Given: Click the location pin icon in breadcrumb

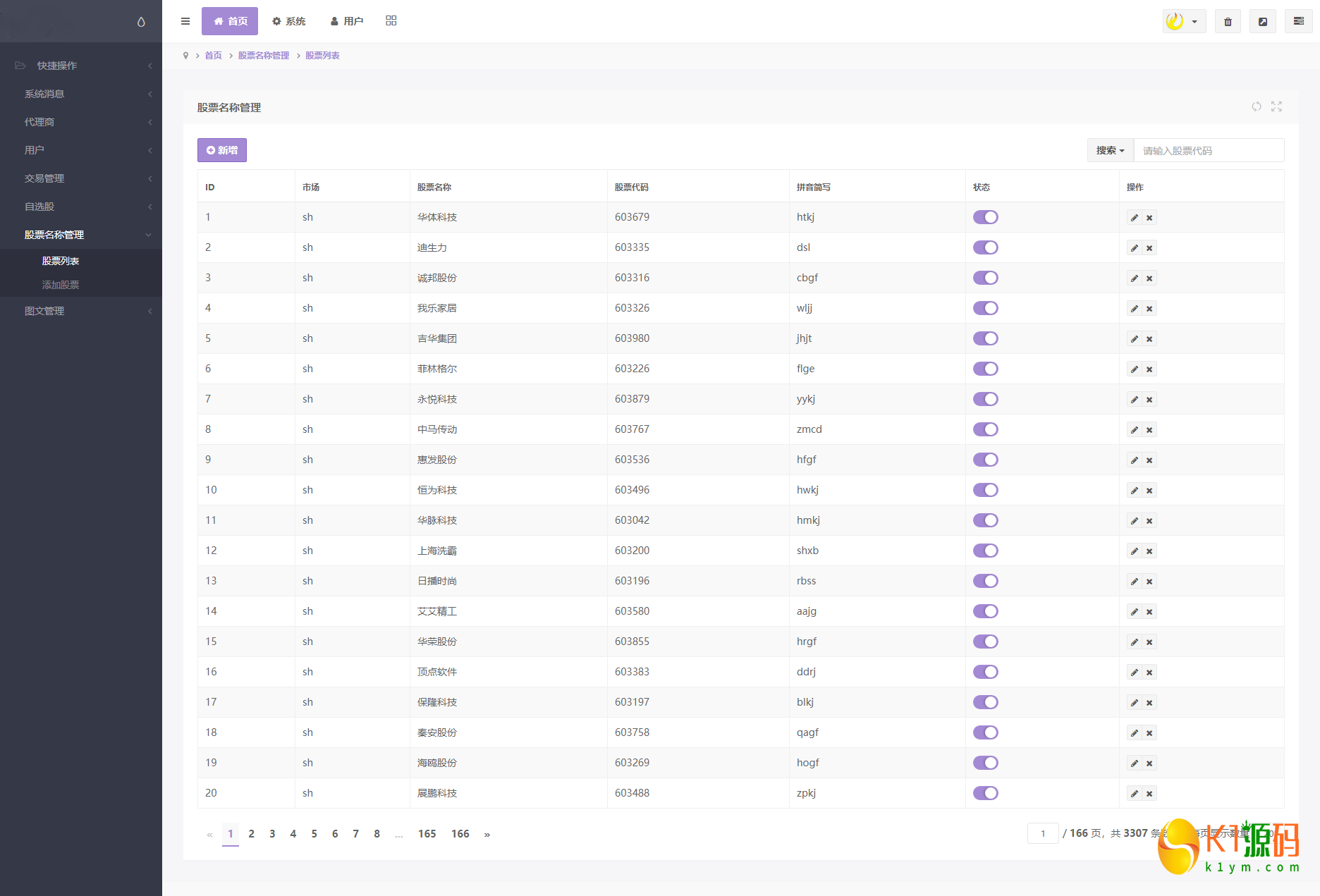Looking at the screenshot, I should click(185, 56).
